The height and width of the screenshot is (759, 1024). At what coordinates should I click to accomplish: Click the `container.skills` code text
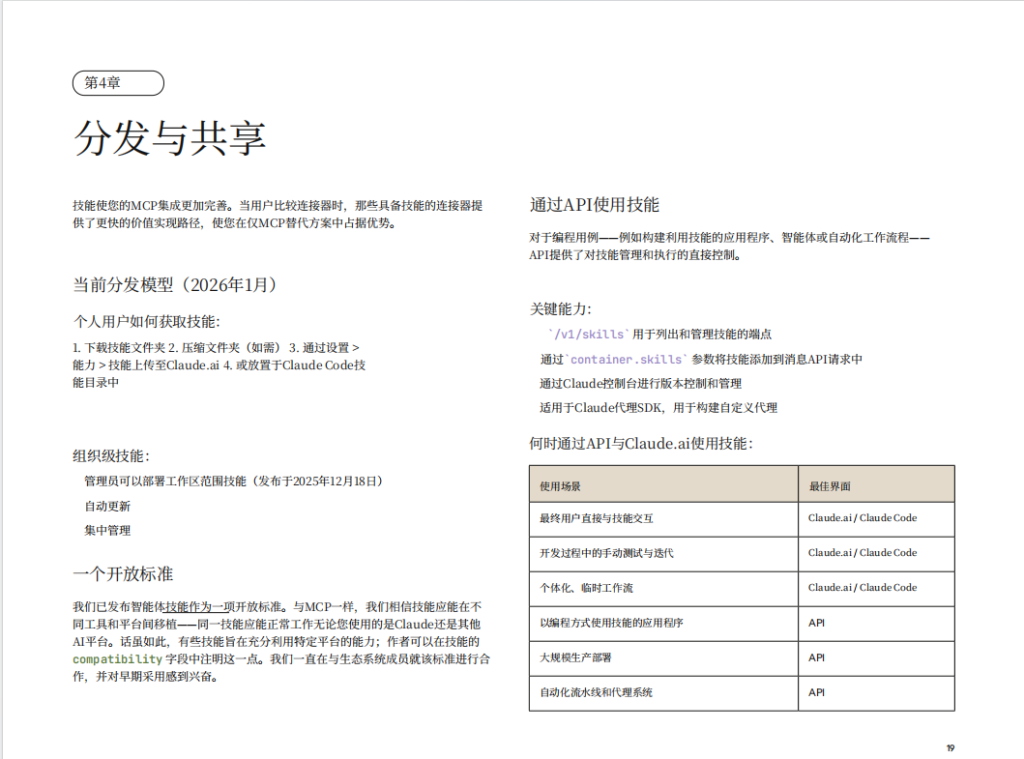pos(627,359)
